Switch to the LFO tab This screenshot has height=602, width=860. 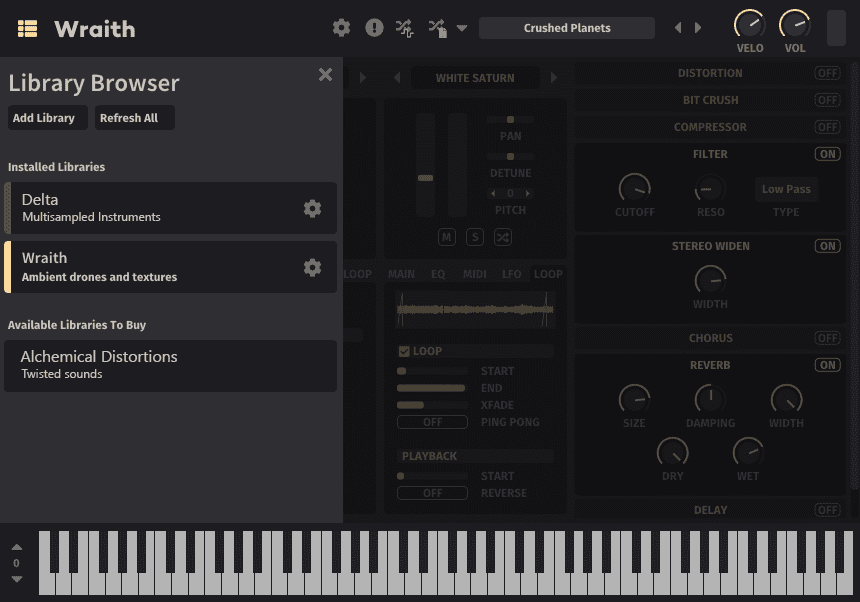512,274
